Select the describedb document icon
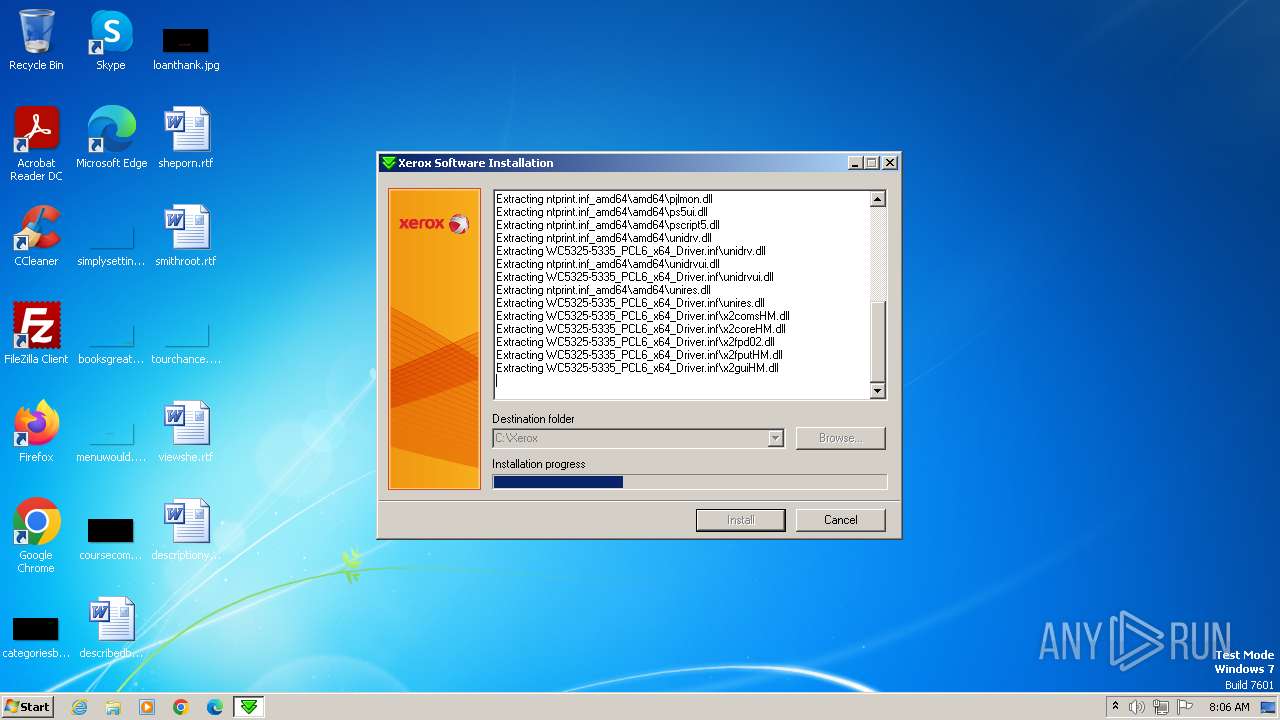1280x720 pixels. point(111,627)
